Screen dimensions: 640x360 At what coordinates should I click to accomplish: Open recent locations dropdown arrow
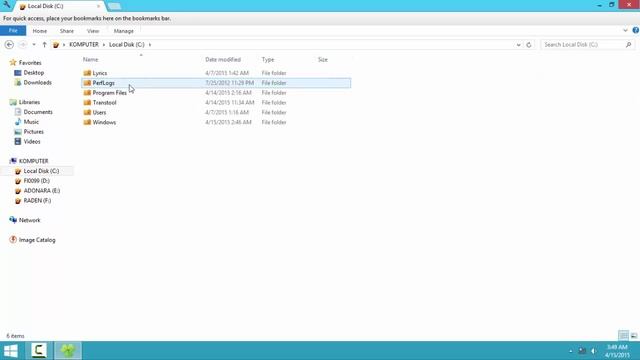tap(34, 44)
